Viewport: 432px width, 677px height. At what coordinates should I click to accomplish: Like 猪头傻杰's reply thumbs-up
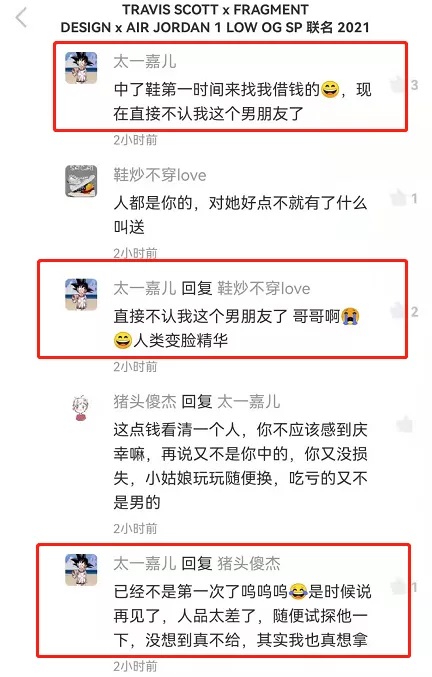[404, 424]
